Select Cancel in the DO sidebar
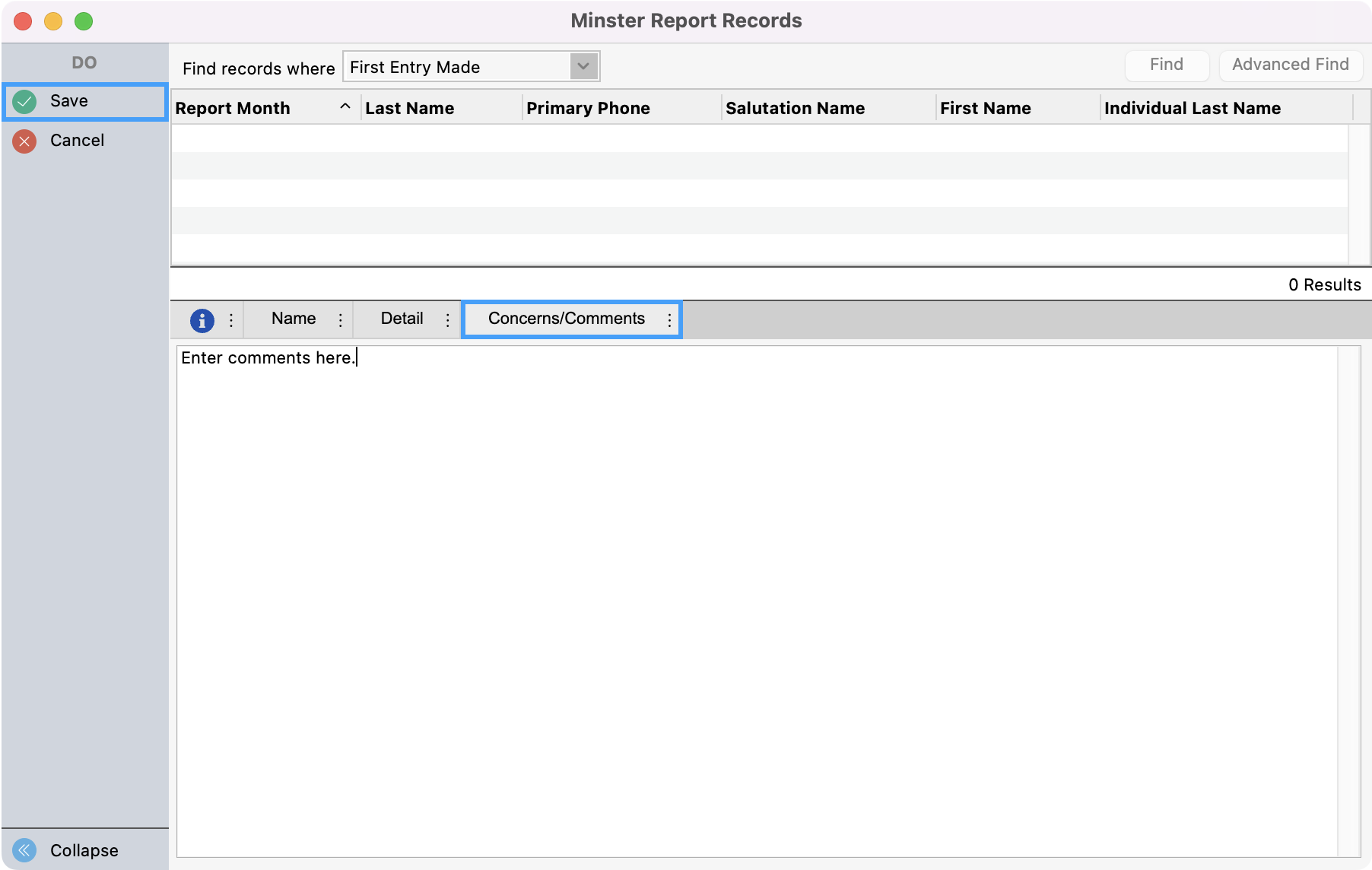The width and height of the screenshot is (1372, 870). pos(76,140)
